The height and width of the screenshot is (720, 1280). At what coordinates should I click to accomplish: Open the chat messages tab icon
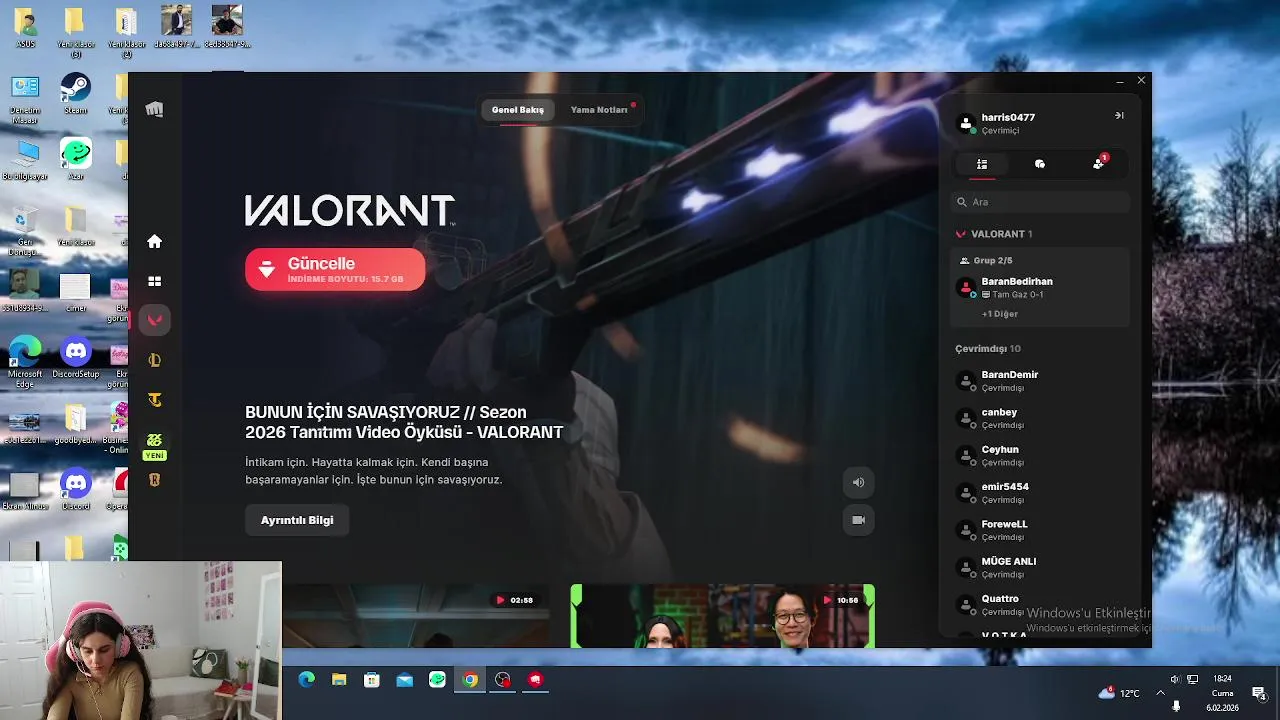[x=1040, y=164]
